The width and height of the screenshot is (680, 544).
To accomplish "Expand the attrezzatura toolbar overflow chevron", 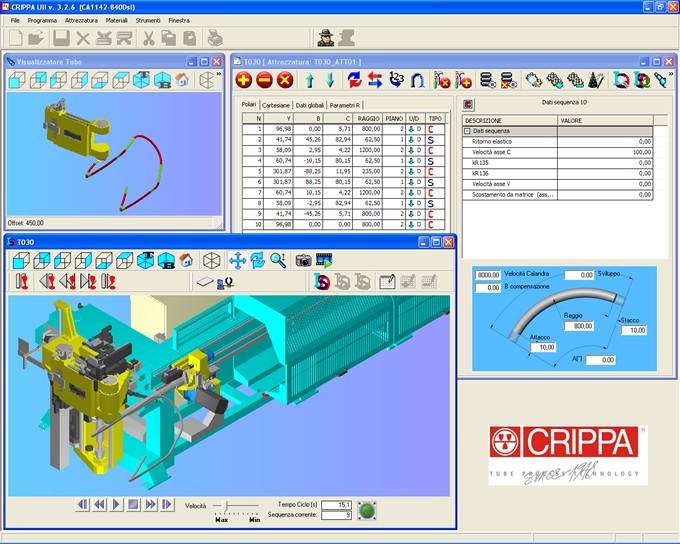I will tap(668, 80).
